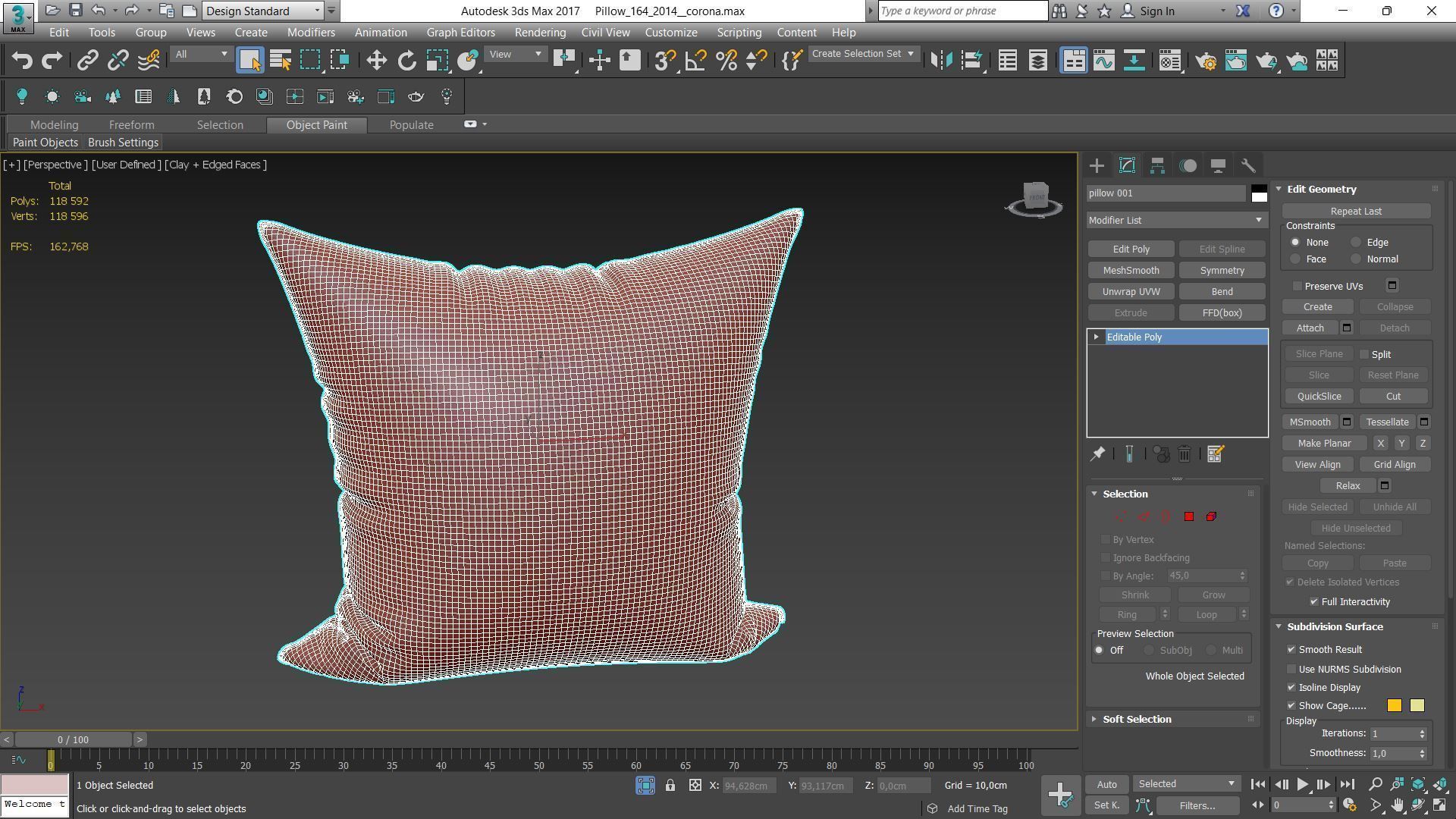This screenshot has width=1456, height=819.
Task: Click Pin Stack icon
Action: click(1097, 454)
